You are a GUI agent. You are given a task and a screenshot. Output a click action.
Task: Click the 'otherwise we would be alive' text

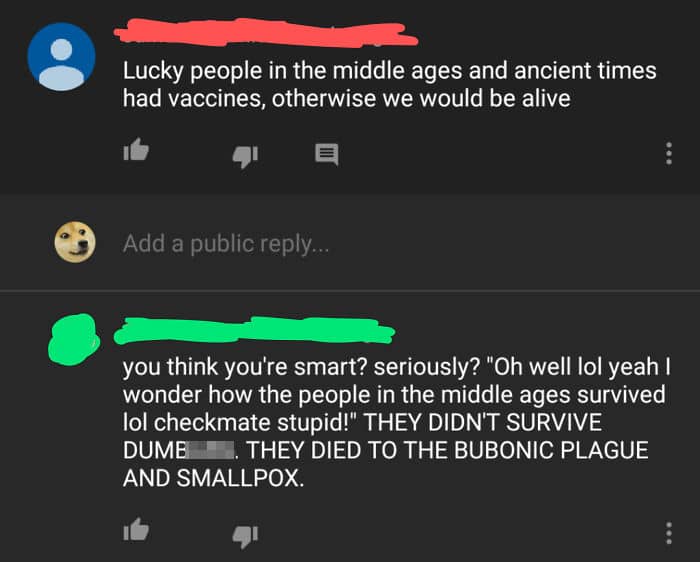tap(421, 98)
